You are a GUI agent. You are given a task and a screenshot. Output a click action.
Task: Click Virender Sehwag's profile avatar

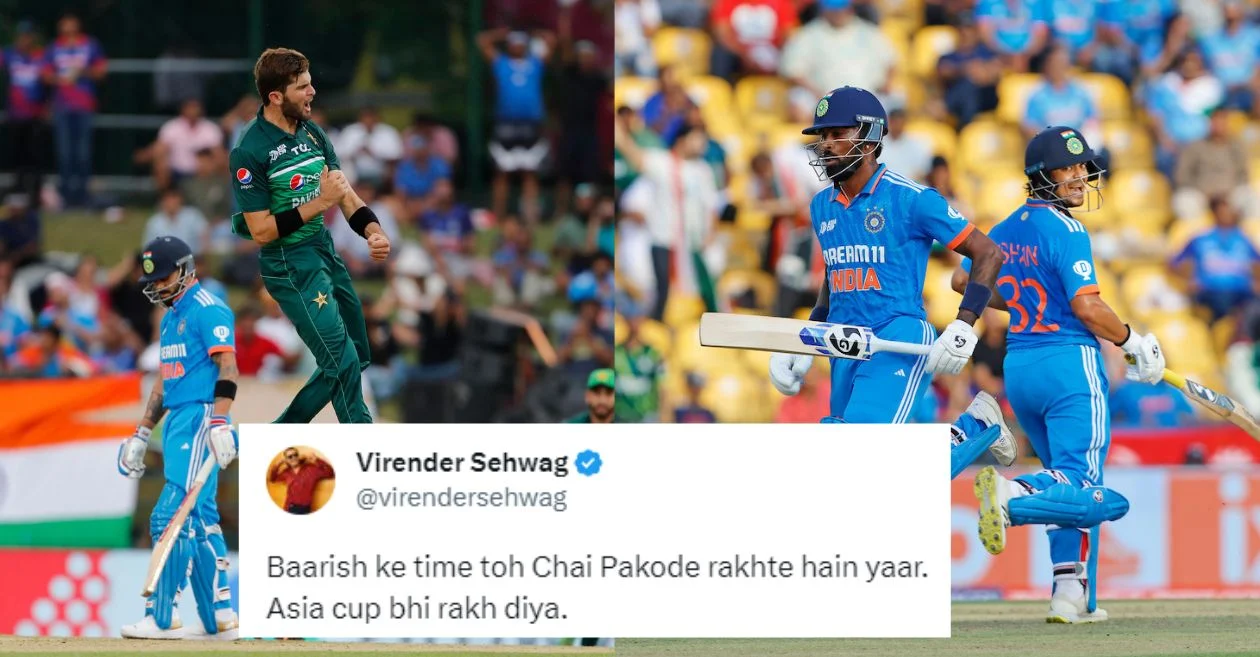click(x=300, y=480)
